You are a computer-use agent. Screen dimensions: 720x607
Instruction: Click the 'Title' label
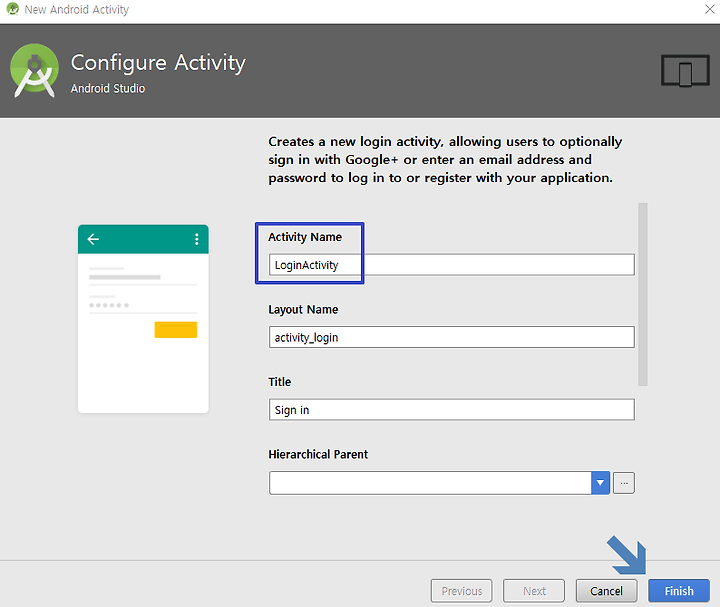point(280,382)
